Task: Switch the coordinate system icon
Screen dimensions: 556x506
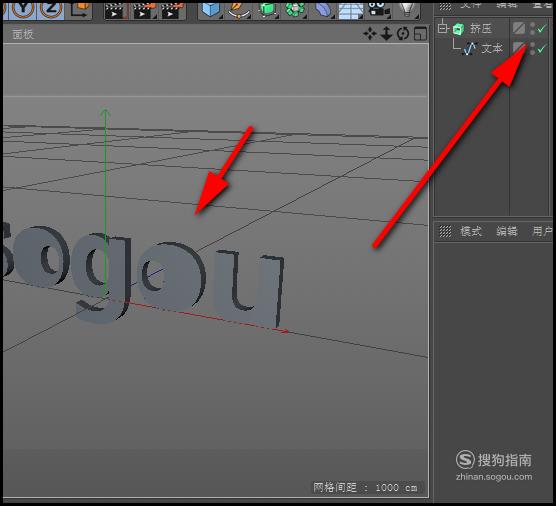Action: (x=80, y=10)
